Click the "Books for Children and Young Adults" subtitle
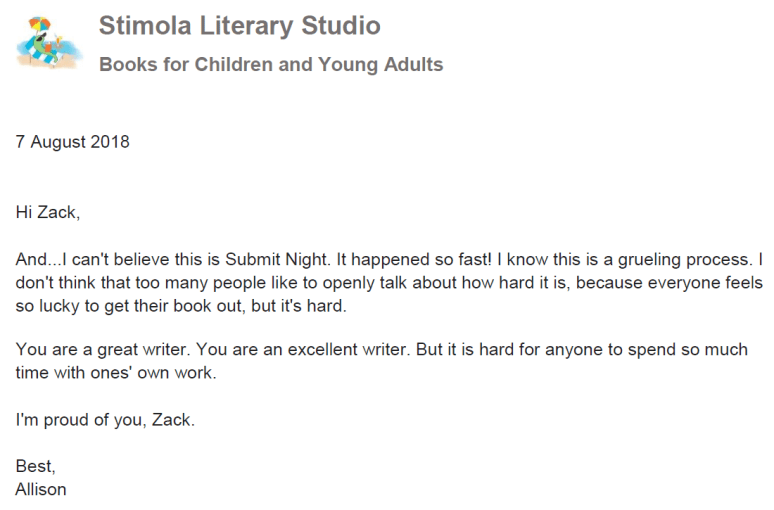Viewport: 774px width, 510px height. click(x=270, y=66)
